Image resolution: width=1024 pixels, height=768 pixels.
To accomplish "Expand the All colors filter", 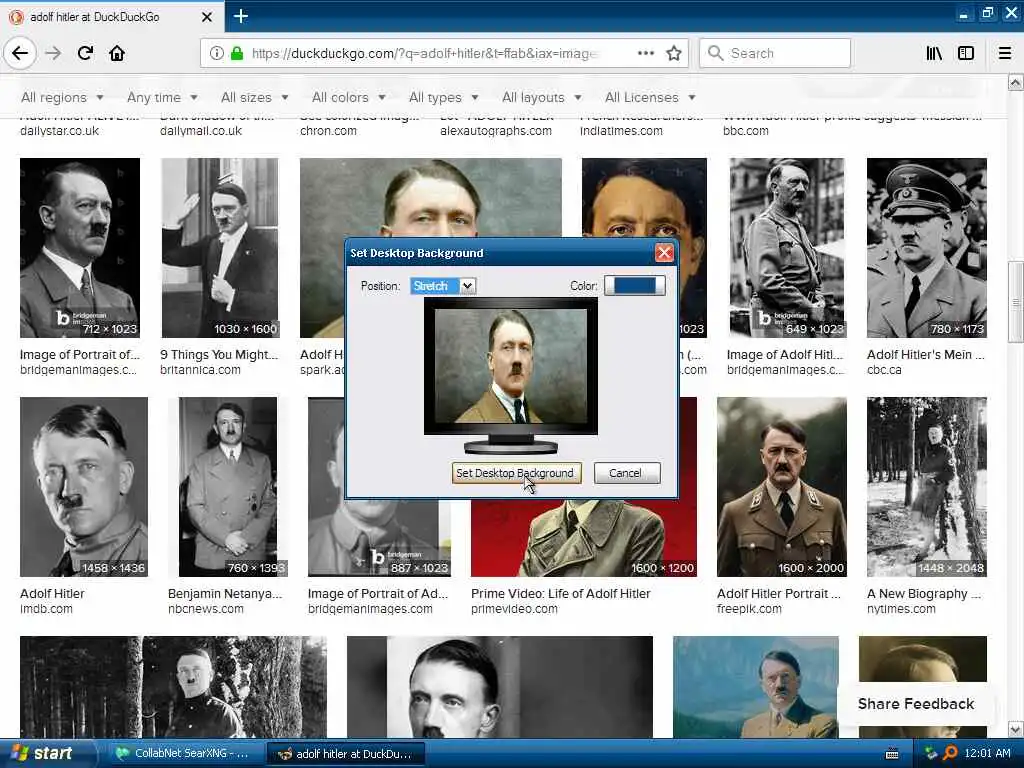I will point(349,97).
